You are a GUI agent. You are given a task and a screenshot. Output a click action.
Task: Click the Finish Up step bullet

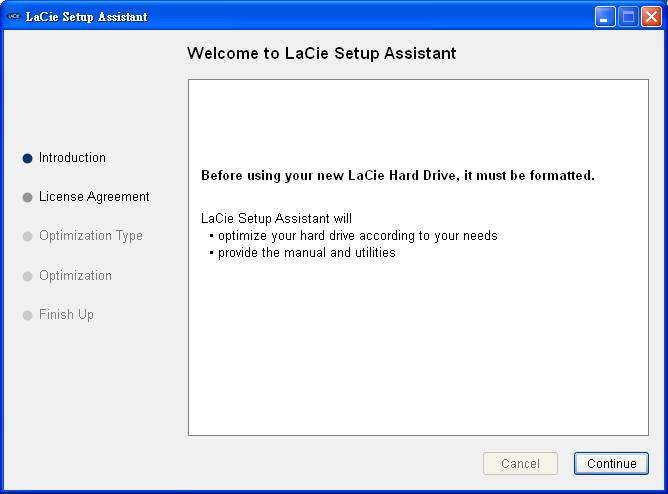pos(27,315)
